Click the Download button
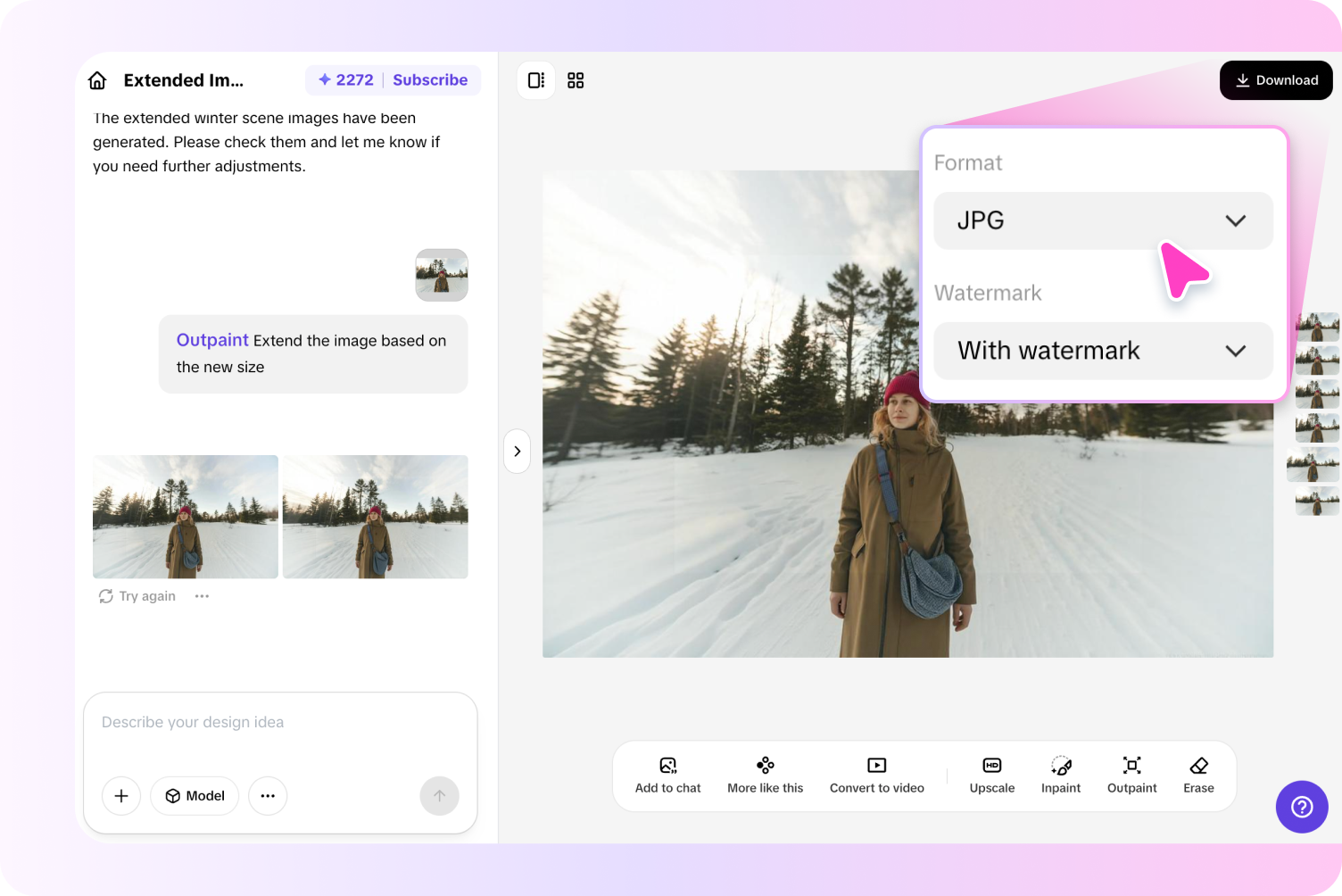This screenshot has width=1342, height=896. 1276,80
